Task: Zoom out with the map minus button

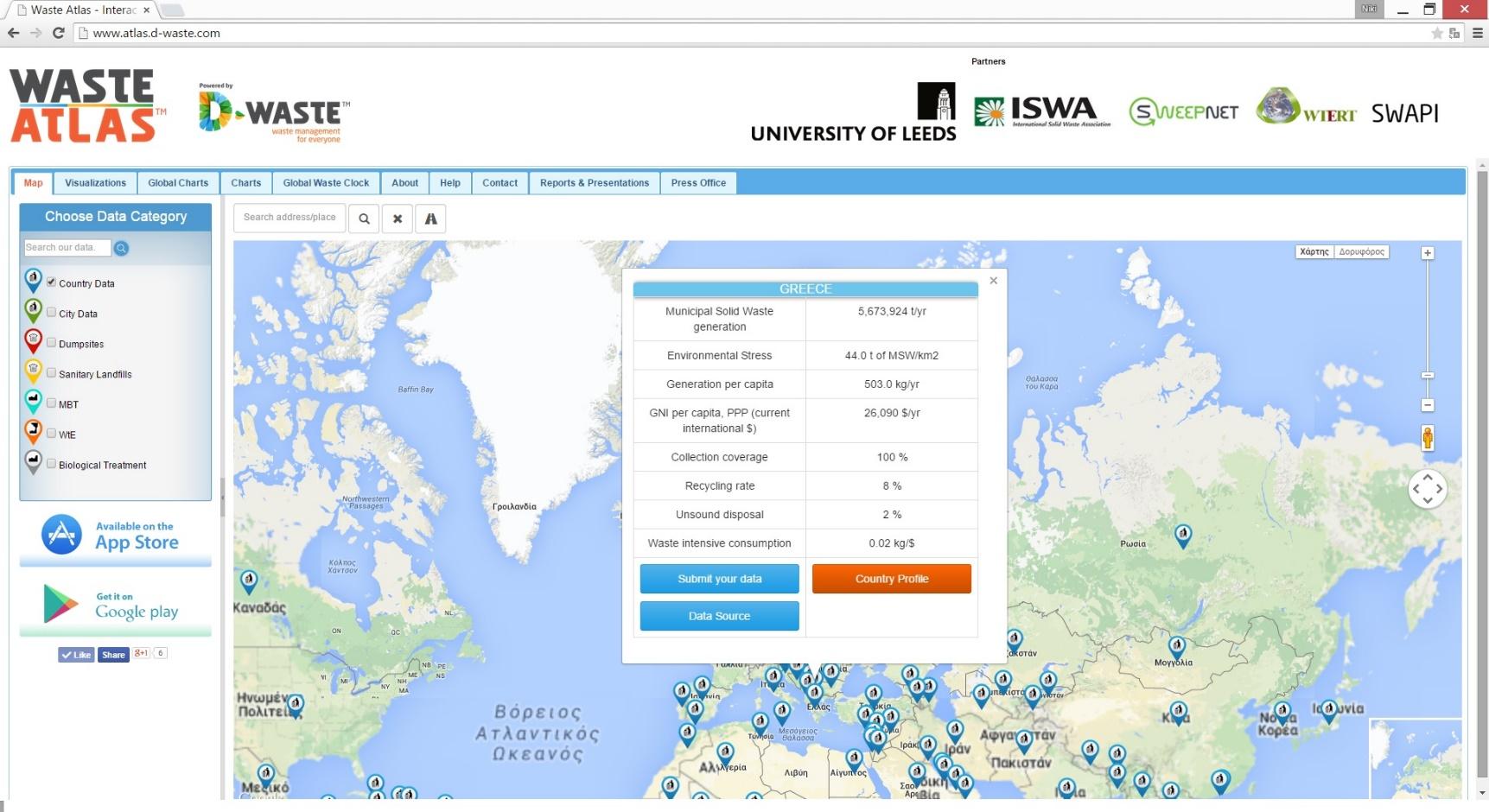Action: coord(1428,405)
